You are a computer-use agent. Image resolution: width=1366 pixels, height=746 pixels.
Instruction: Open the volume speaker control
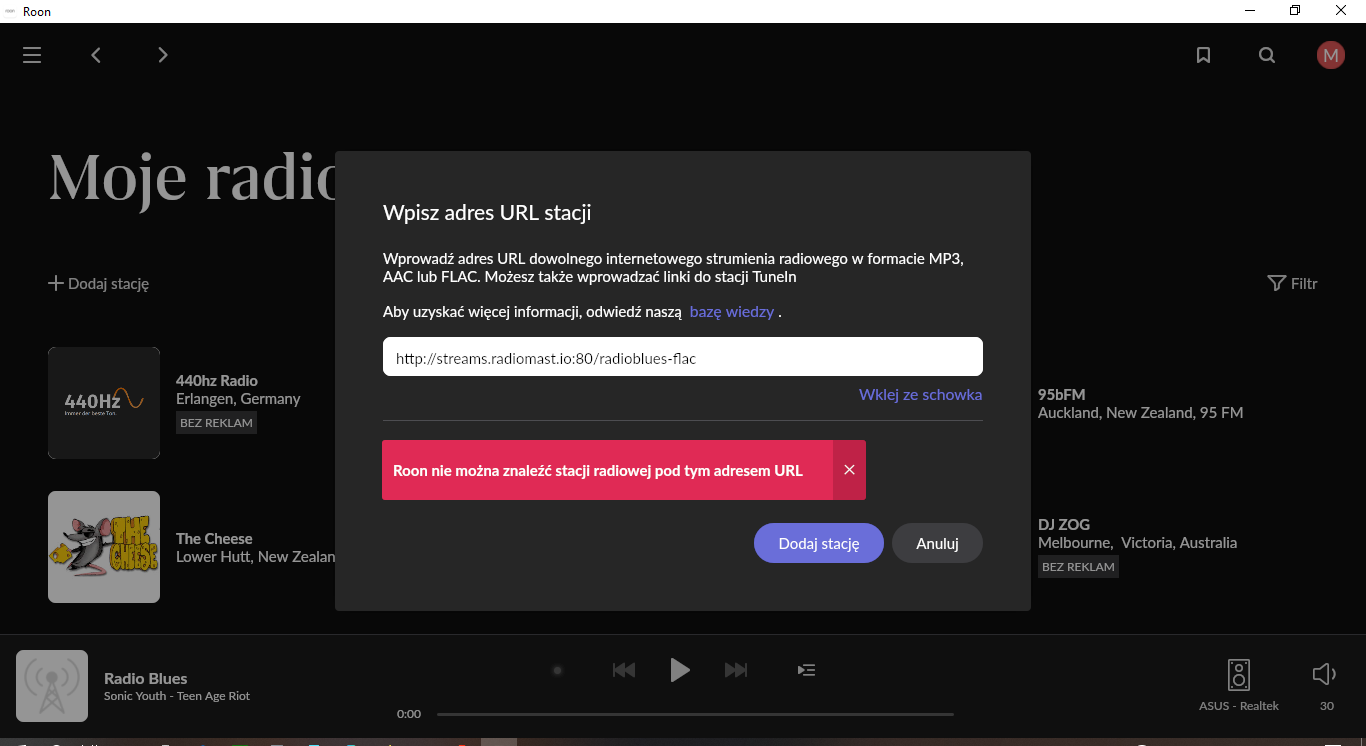click(x=1324, y=675)
